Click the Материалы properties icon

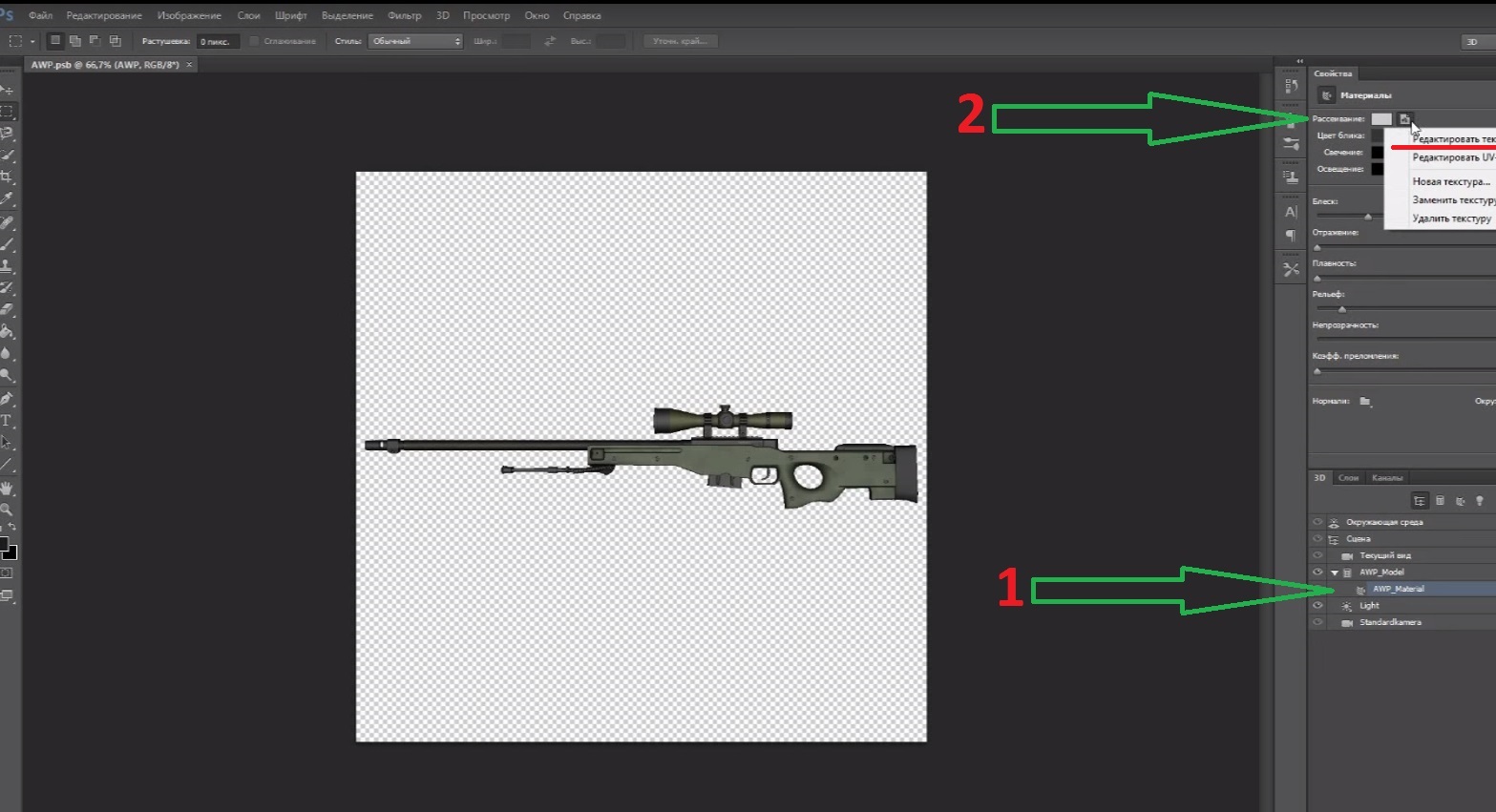[1326, 95]
